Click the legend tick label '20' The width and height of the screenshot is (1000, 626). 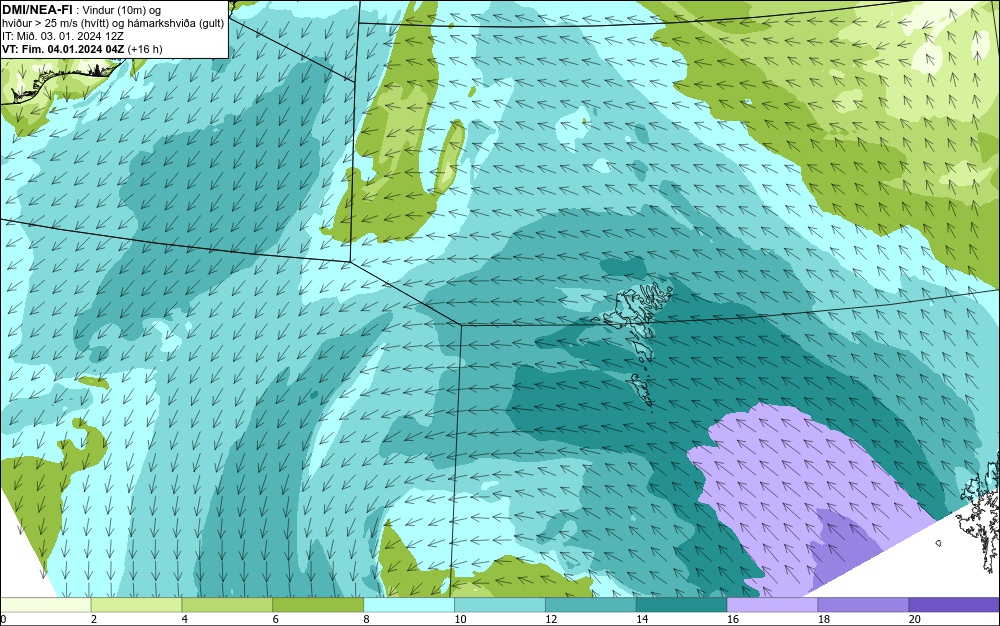point(915,619)
